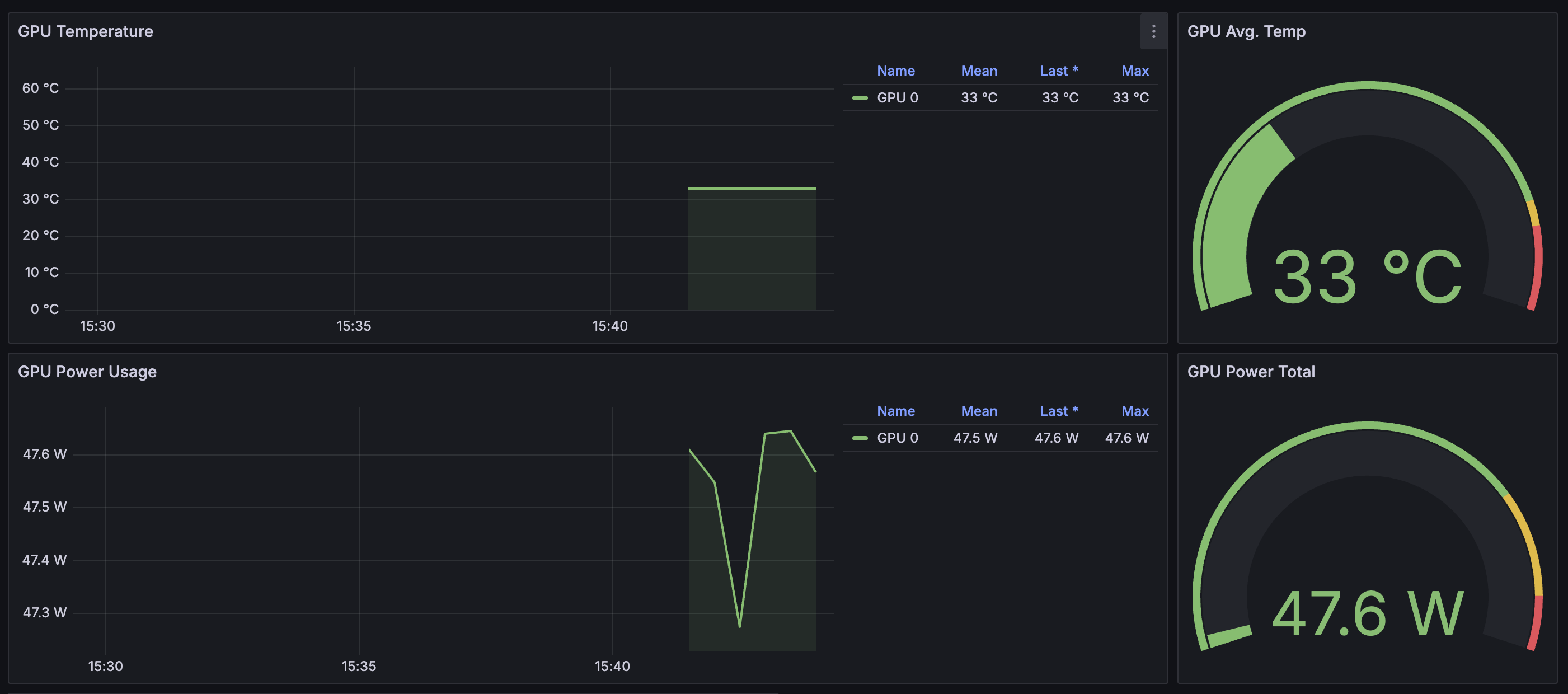Click the 33 °C gauge value
The image size is (1568, 694).
point(1367,277)
